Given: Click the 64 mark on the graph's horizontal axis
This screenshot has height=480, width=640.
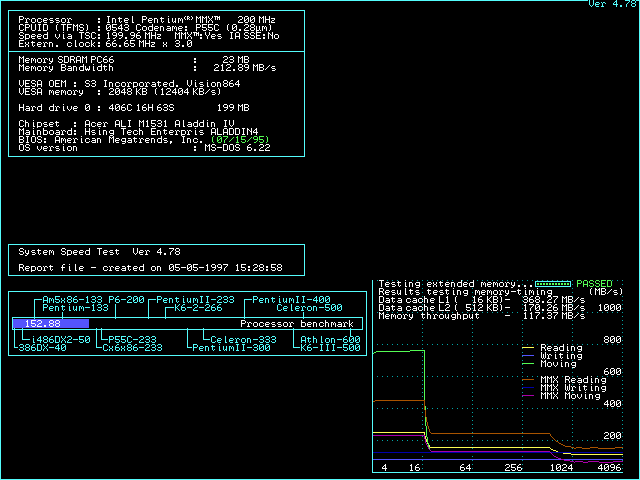Looking at the screenshot, I should [465, 468].
